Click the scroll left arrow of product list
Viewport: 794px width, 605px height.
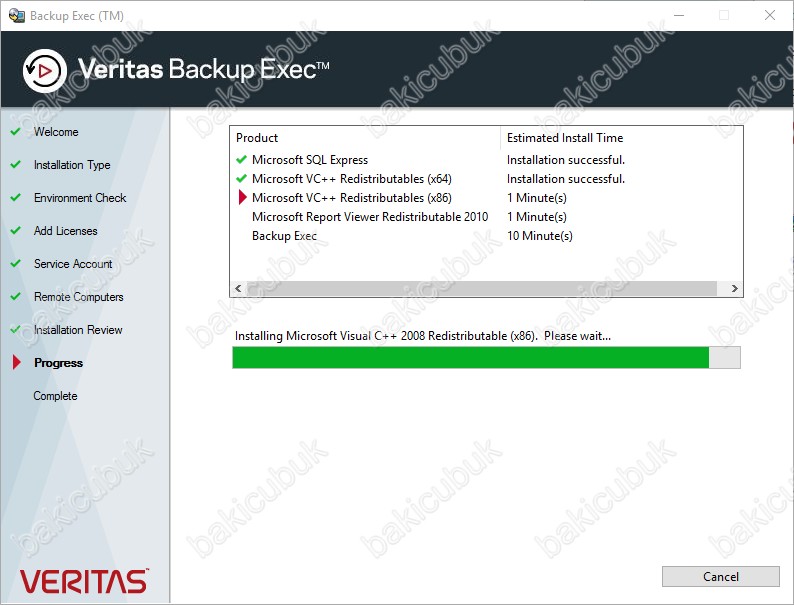tap(238, 289)
